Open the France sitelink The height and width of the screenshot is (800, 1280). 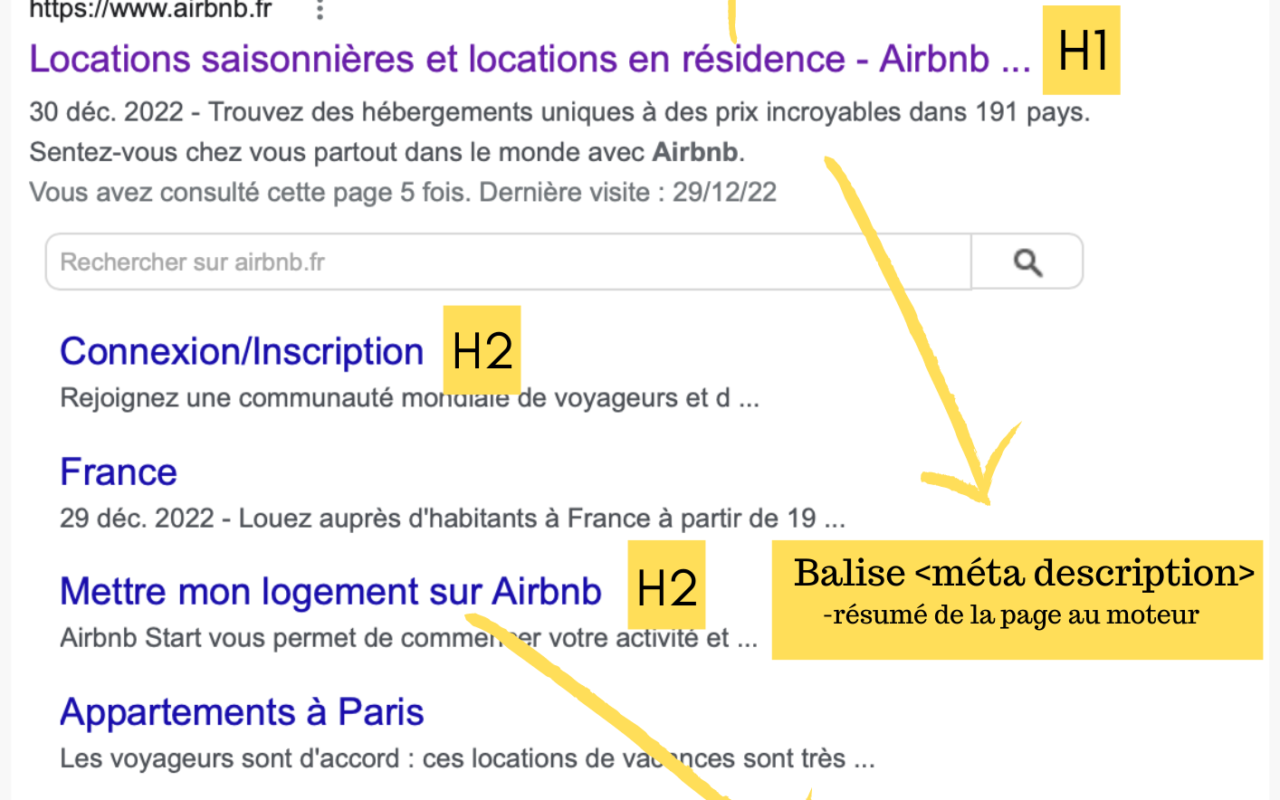[118, 471]
